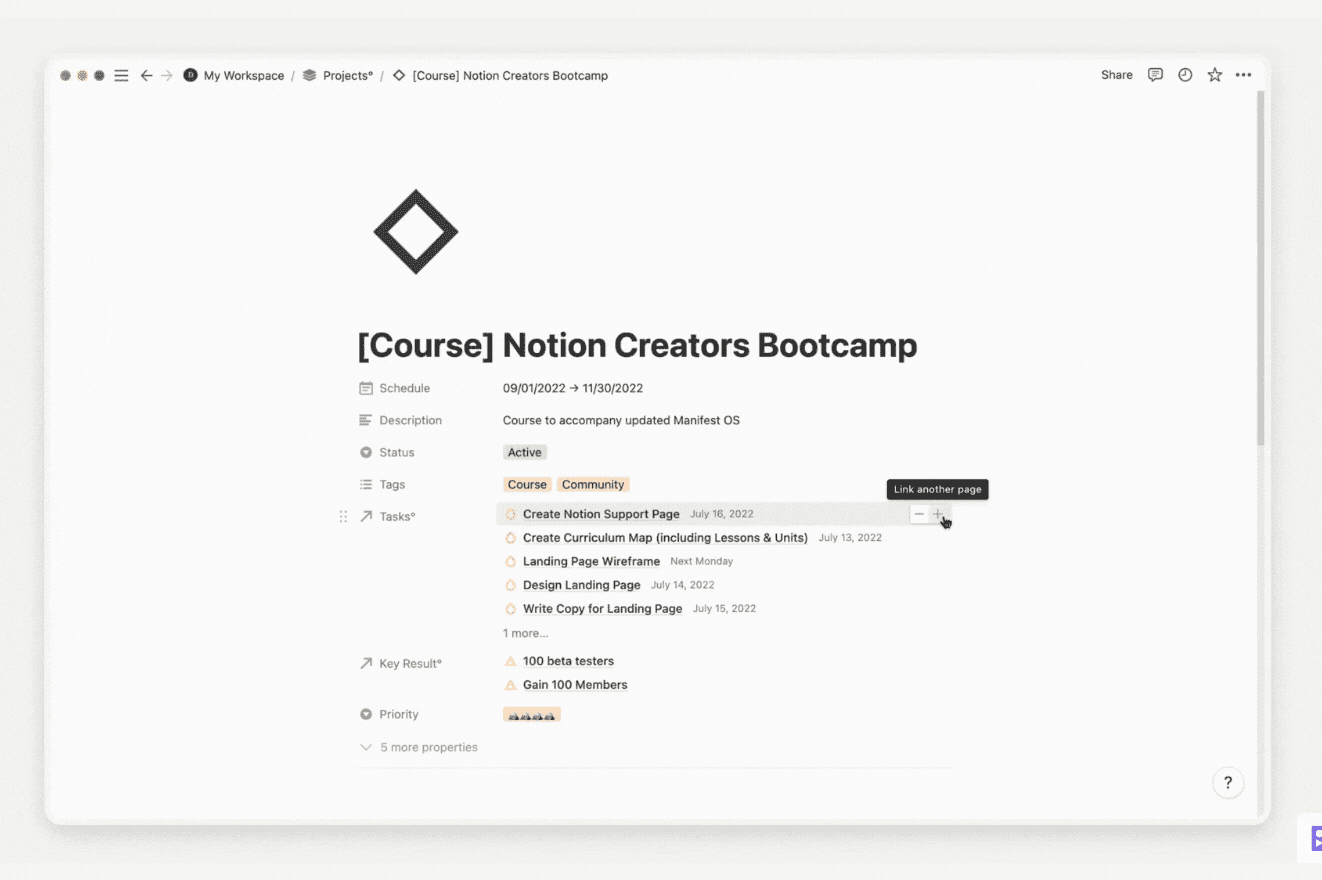Screen dimensions: 1322x880
Task: Open Design Landing Page task
Action: coord(581,585)
